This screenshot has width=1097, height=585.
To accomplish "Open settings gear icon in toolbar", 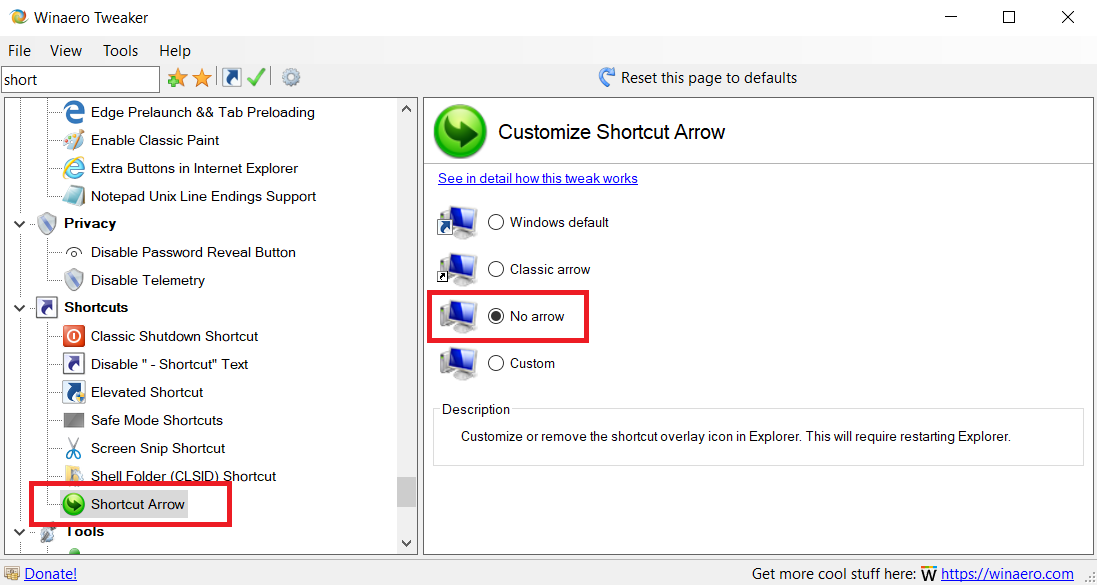I will click(291, 78).
